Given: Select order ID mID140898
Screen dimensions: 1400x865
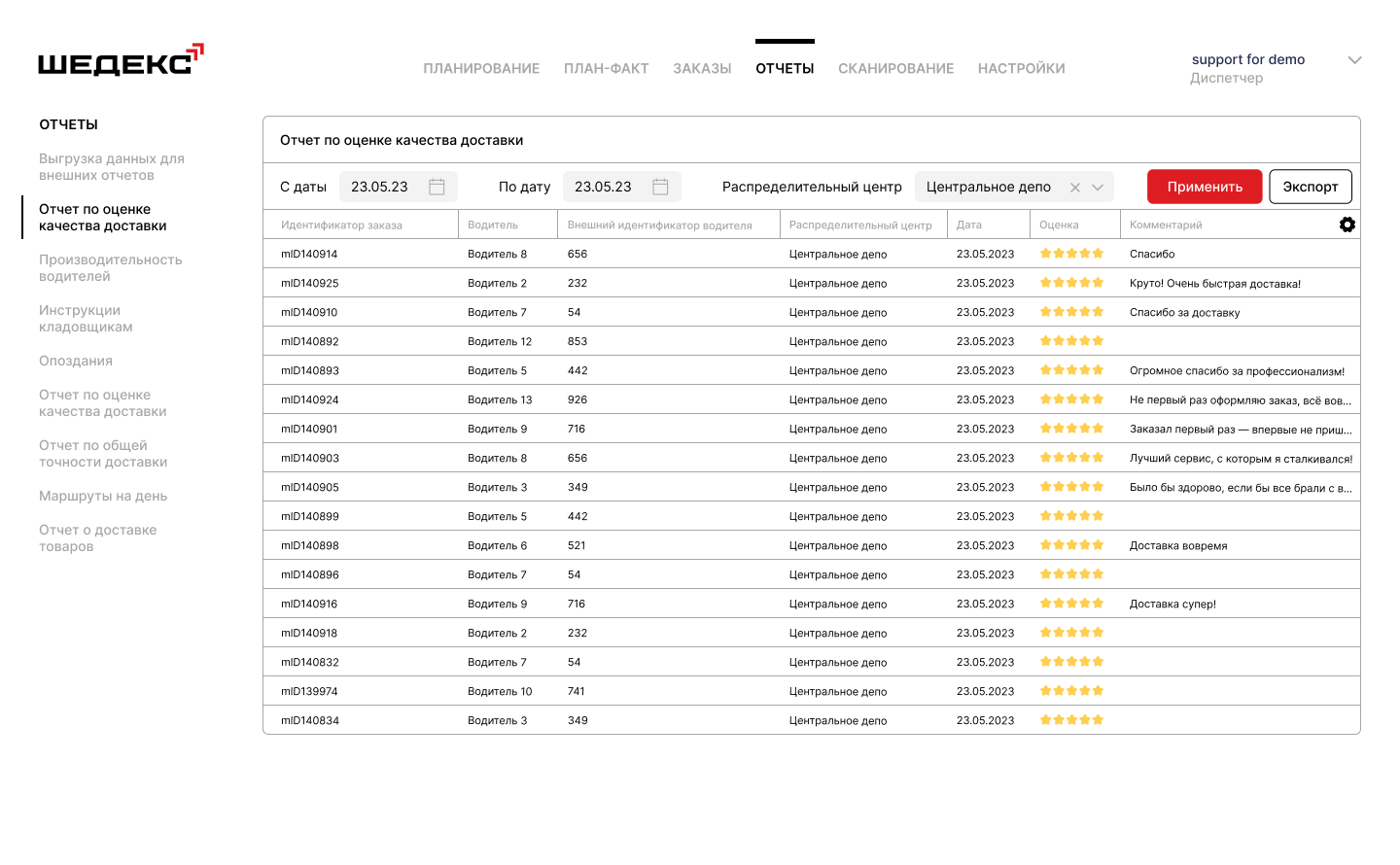Looking at the screenshot, I should pyautogui.click(x=310, y=545).
